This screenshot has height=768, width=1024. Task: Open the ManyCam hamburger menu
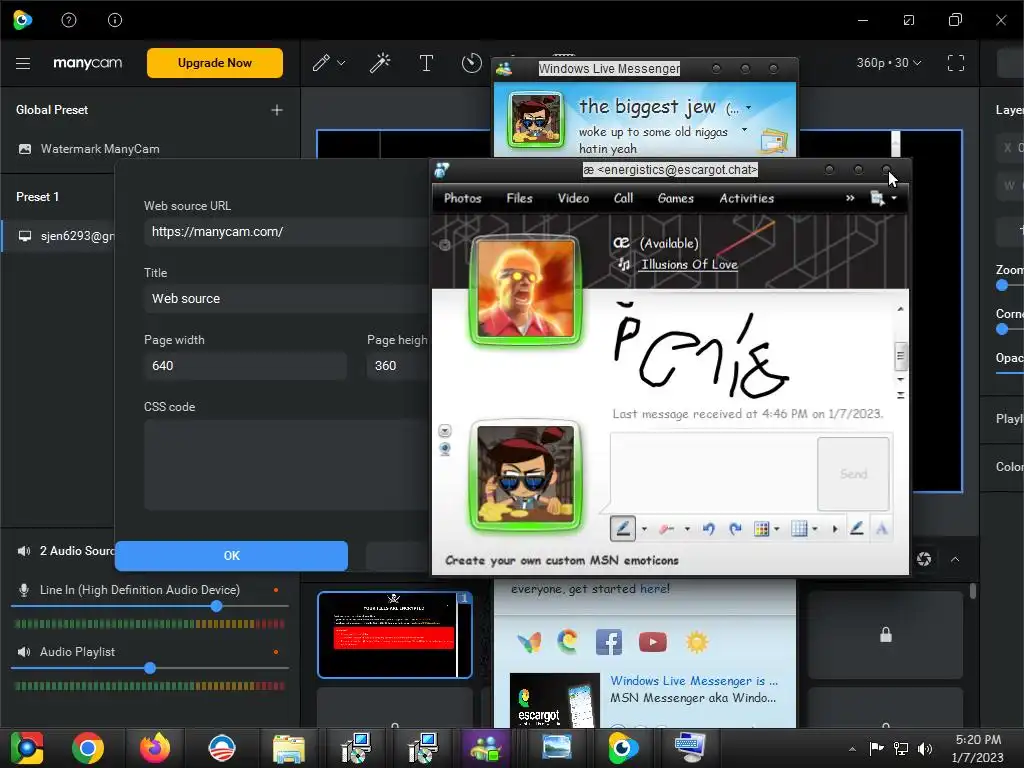coord(23,63)
